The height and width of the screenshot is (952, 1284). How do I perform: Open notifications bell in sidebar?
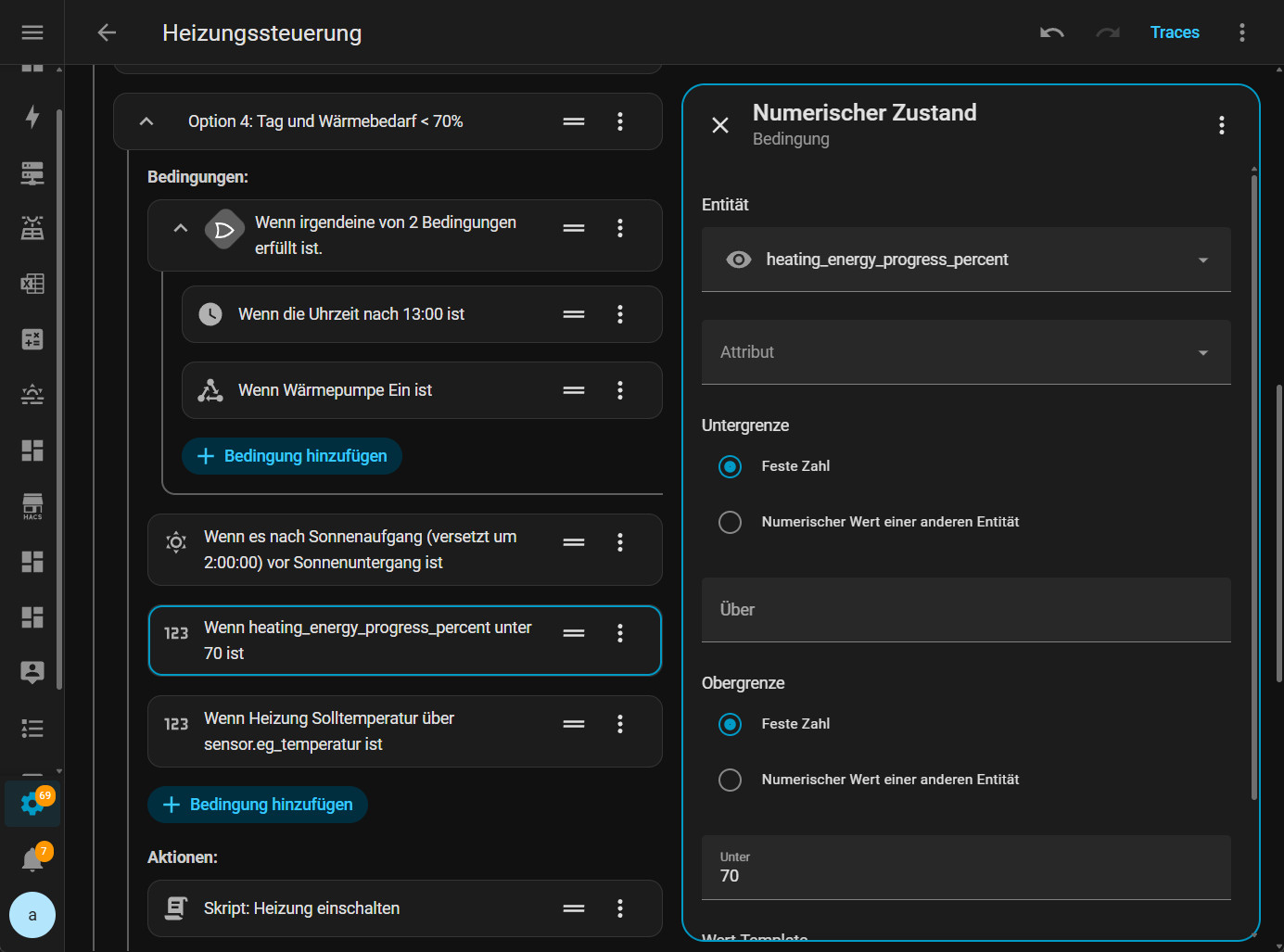tap(32, 859)
